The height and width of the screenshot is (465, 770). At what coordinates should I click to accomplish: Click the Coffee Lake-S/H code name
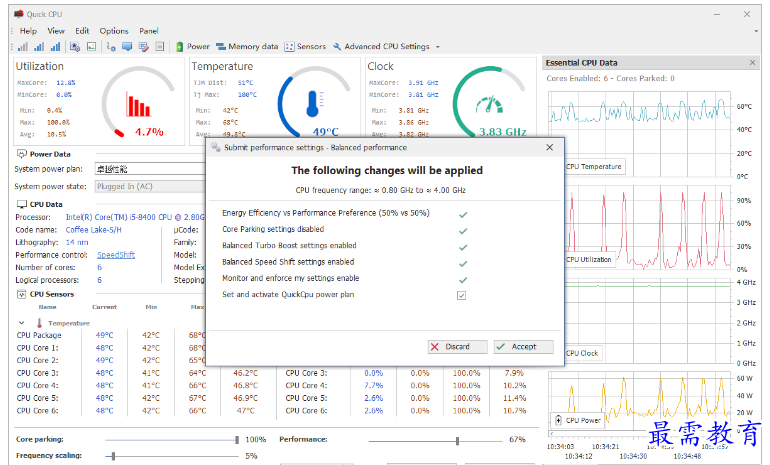(x=93, y=230)
